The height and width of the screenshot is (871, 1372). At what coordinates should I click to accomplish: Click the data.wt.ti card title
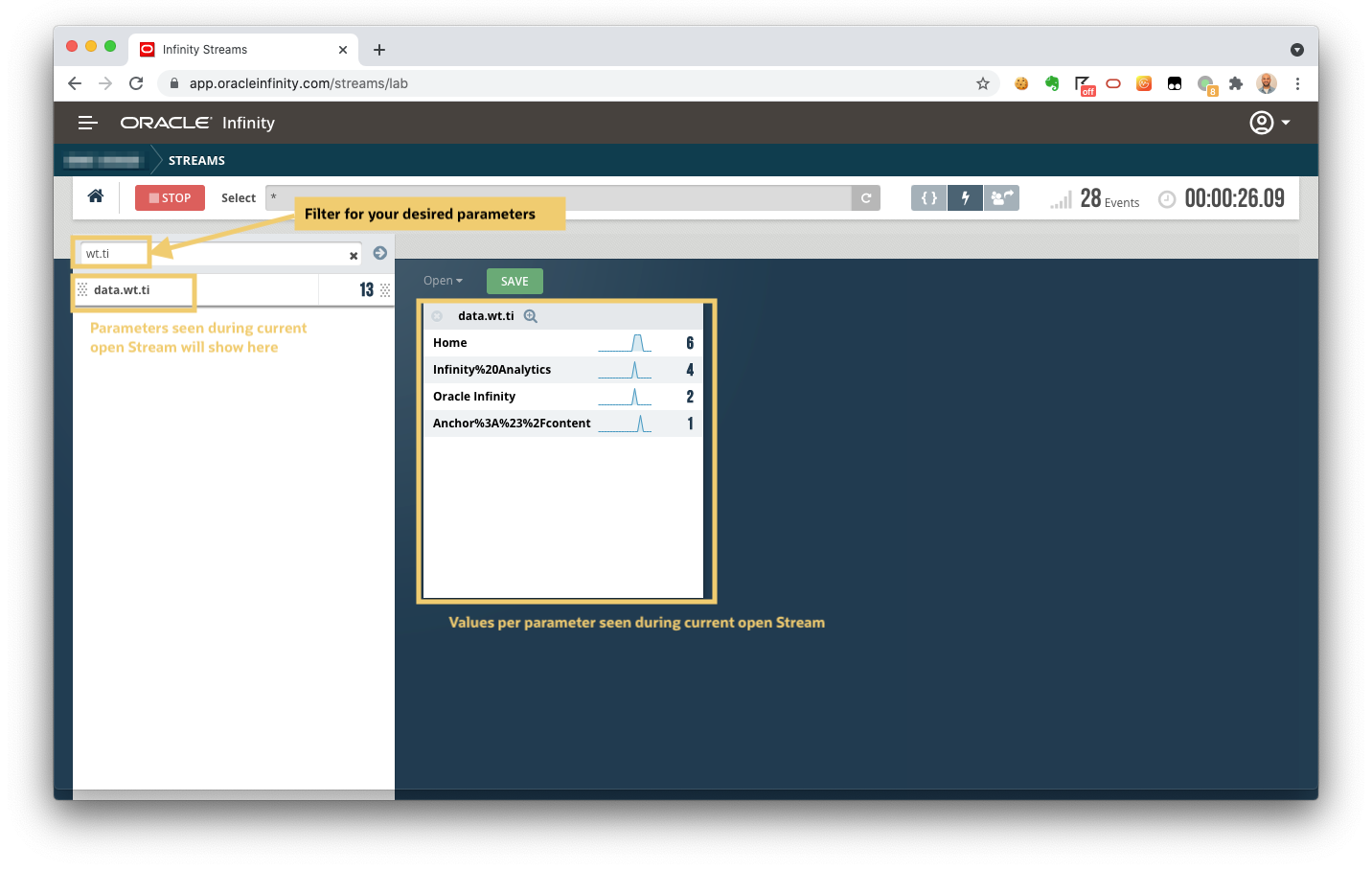click(486, 316)
